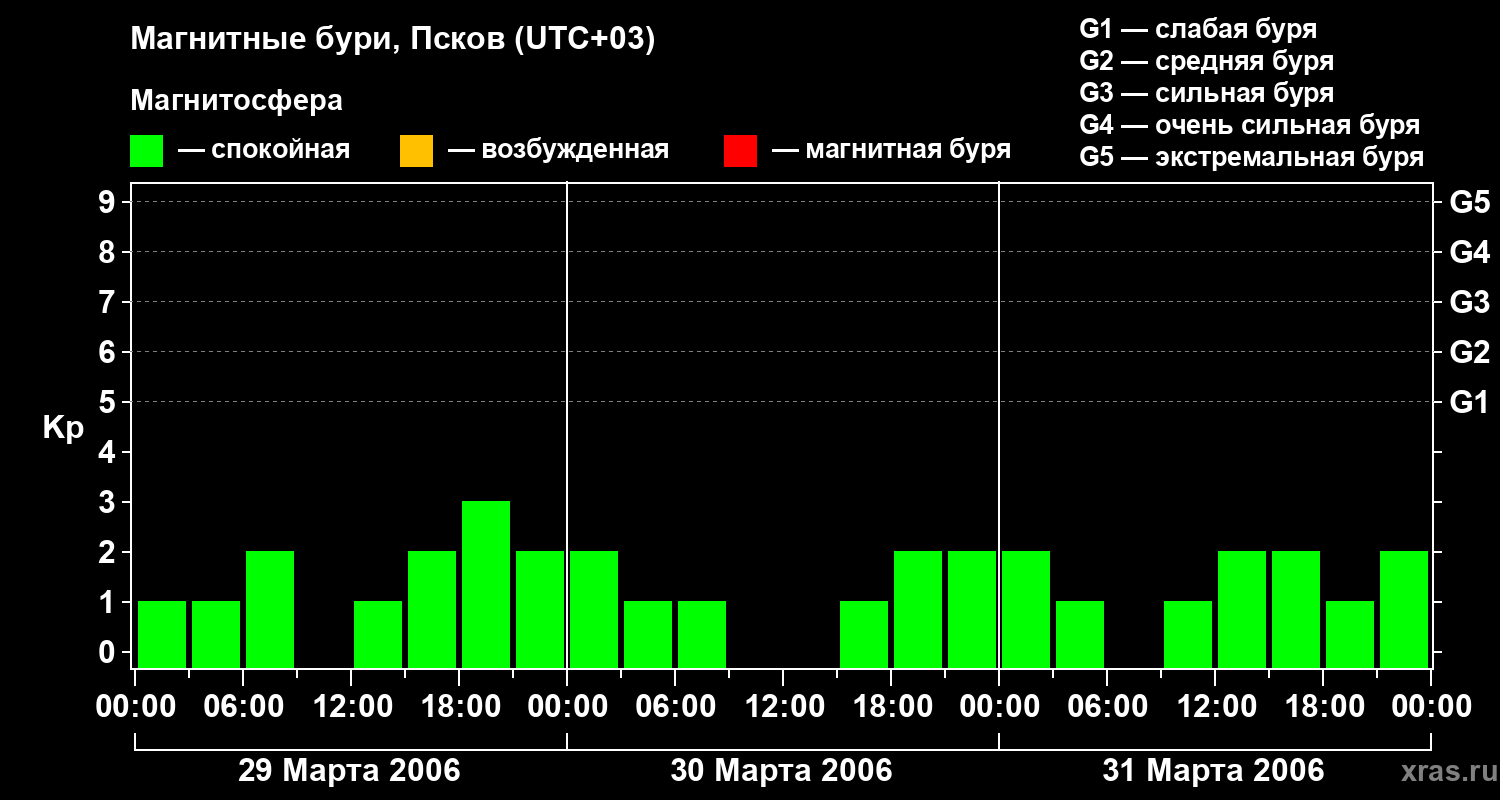
Task: Click the right-axis 'G5' label at Kp 9
Action: pyautogui.click(x=1469, y=202)
